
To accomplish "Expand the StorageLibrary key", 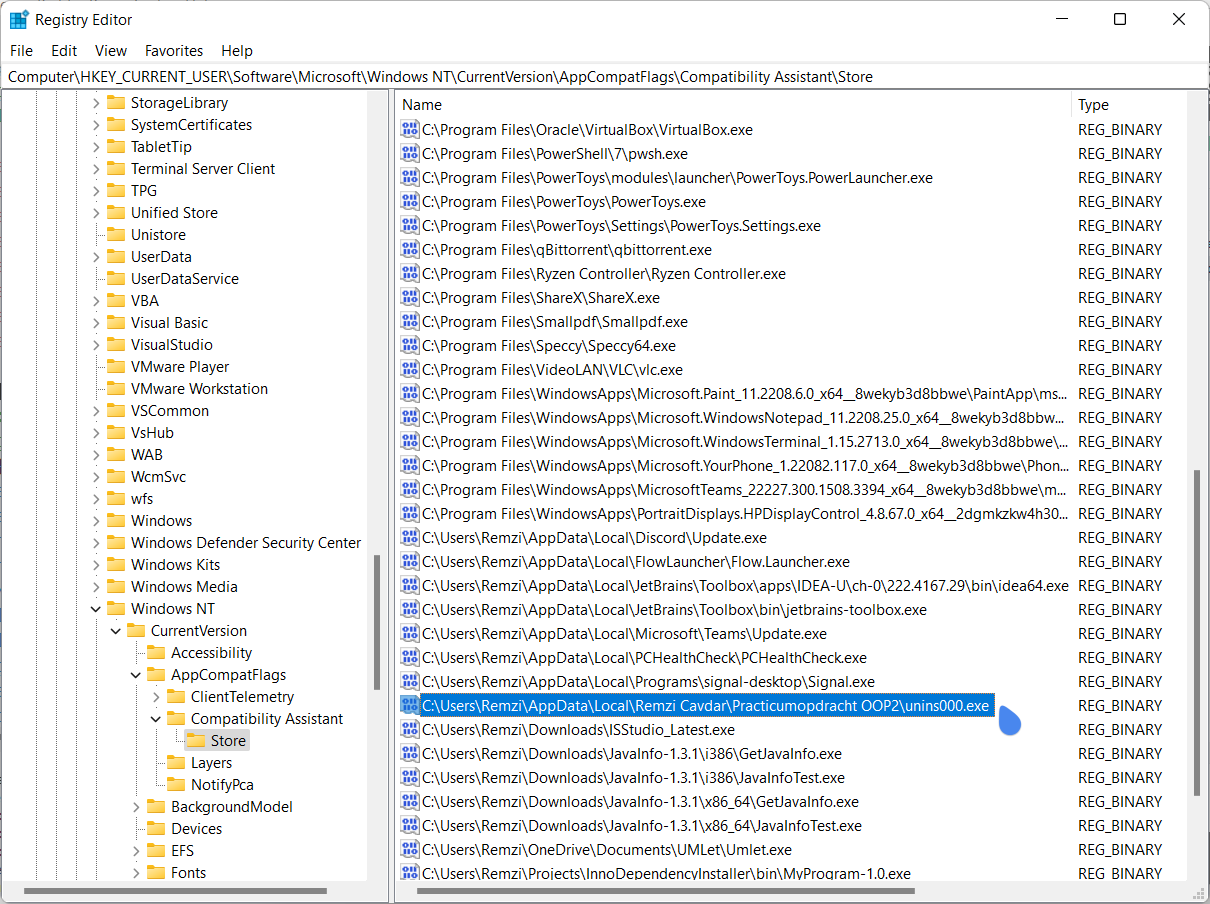I will (96, 103).
